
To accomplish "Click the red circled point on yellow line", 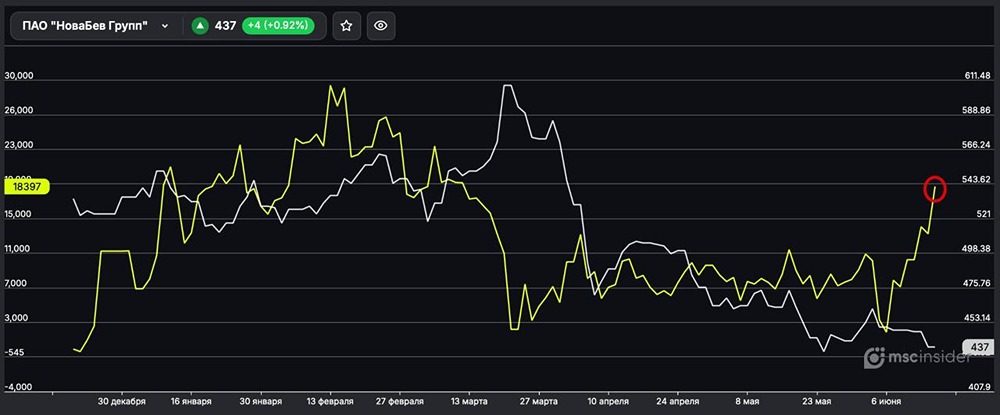I will (x=936, y=187).
